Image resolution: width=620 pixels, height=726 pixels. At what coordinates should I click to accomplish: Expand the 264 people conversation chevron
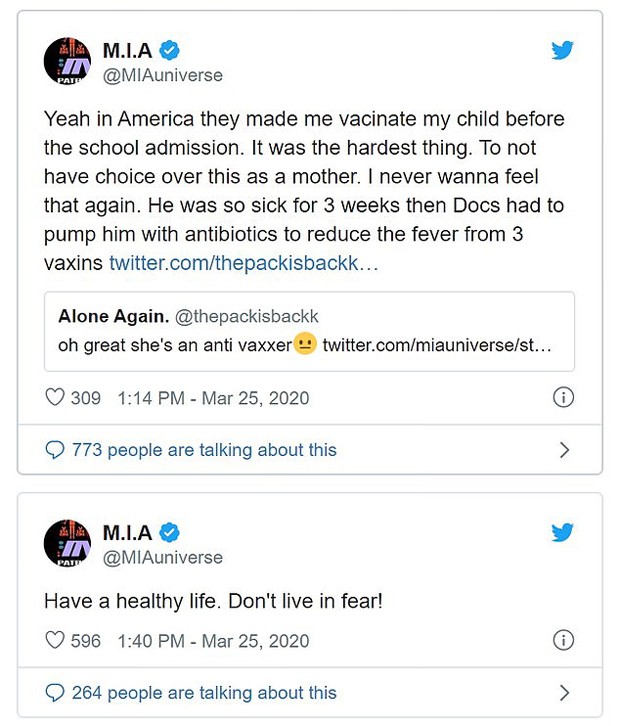click(564, 693)
